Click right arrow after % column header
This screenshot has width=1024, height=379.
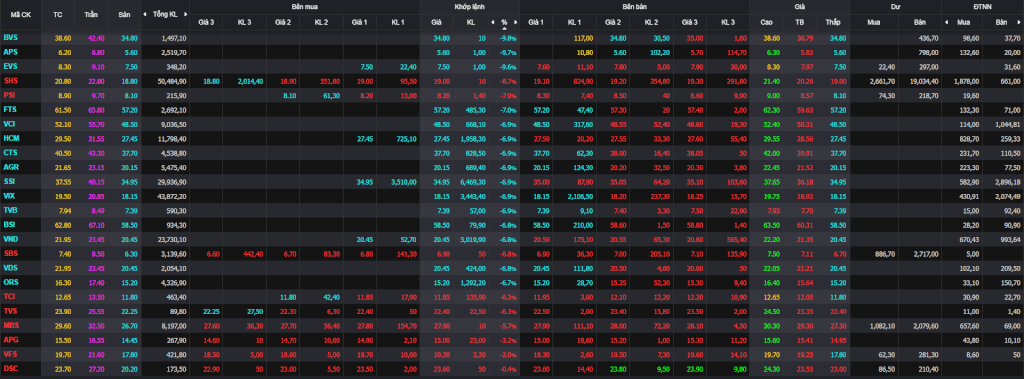[515, 22]
